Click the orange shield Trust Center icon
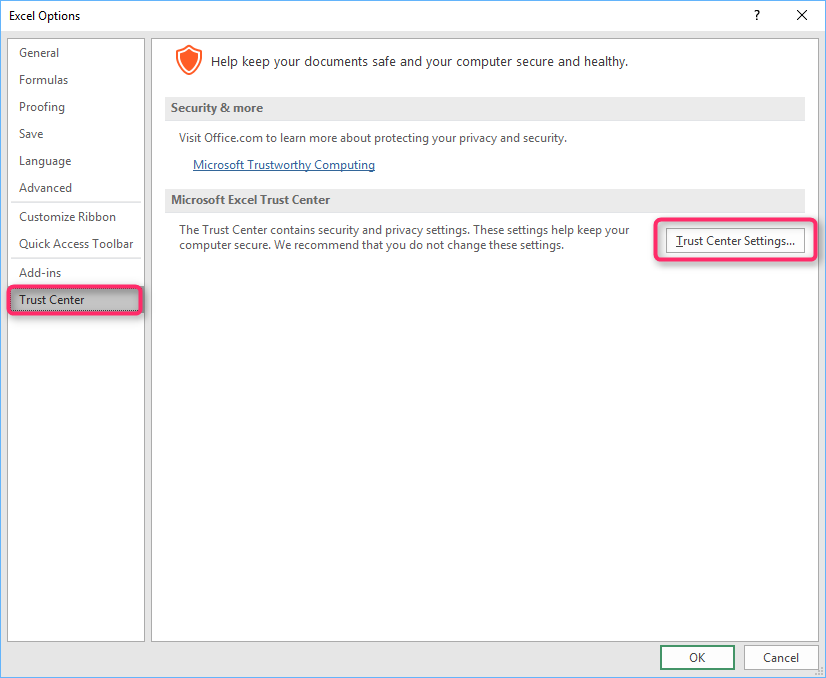 tap(189, 60)
